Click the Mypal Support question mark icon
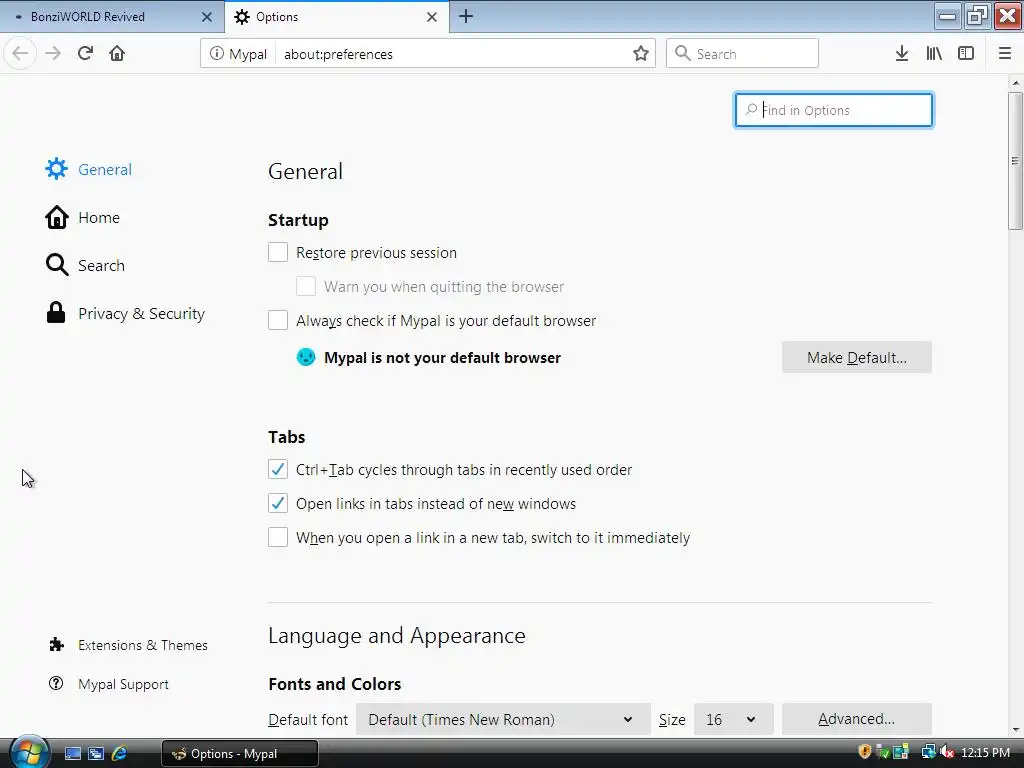The image size is (1024, 768). 56,683
